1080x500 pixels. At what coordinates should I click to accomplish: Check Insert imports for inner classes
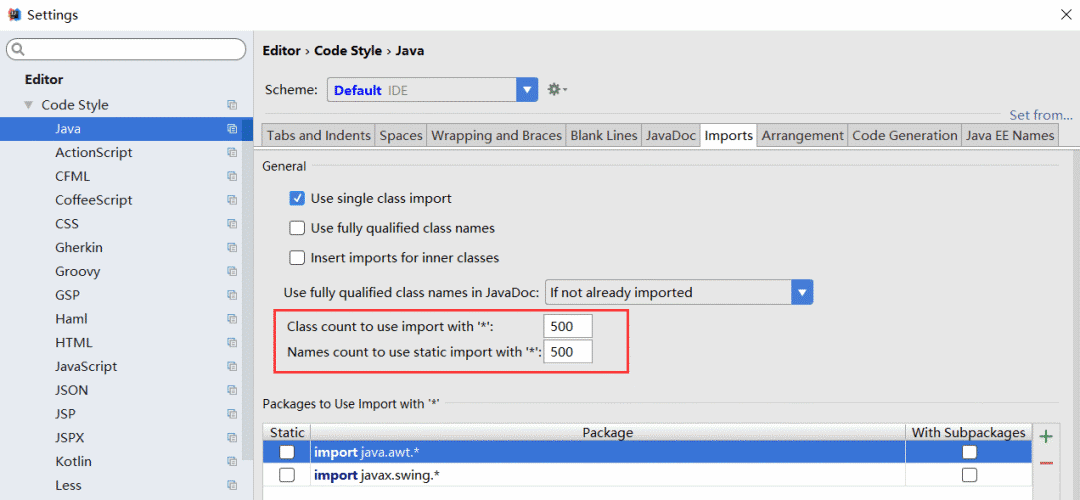[x=297, y=258]
